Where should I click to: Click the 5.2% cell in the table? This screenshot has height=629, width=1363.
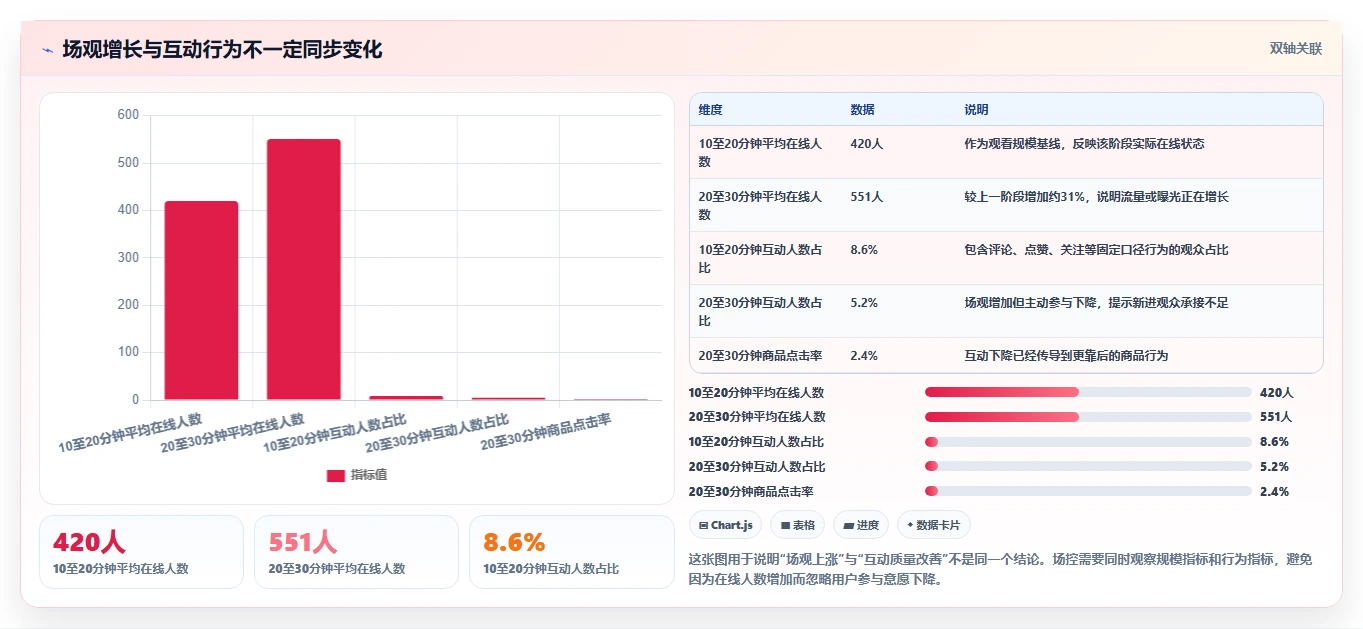click(x=864, y=303)
